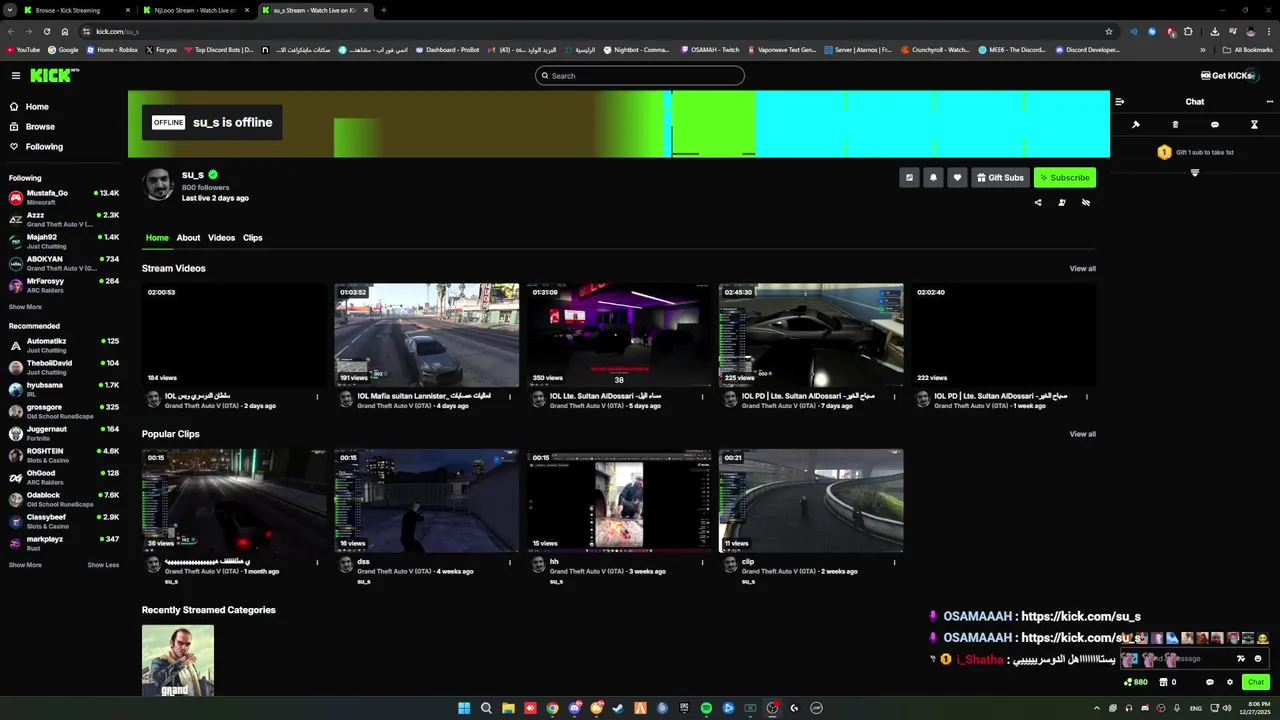Bookmark this page with the star icon

tap(1109, 31)
